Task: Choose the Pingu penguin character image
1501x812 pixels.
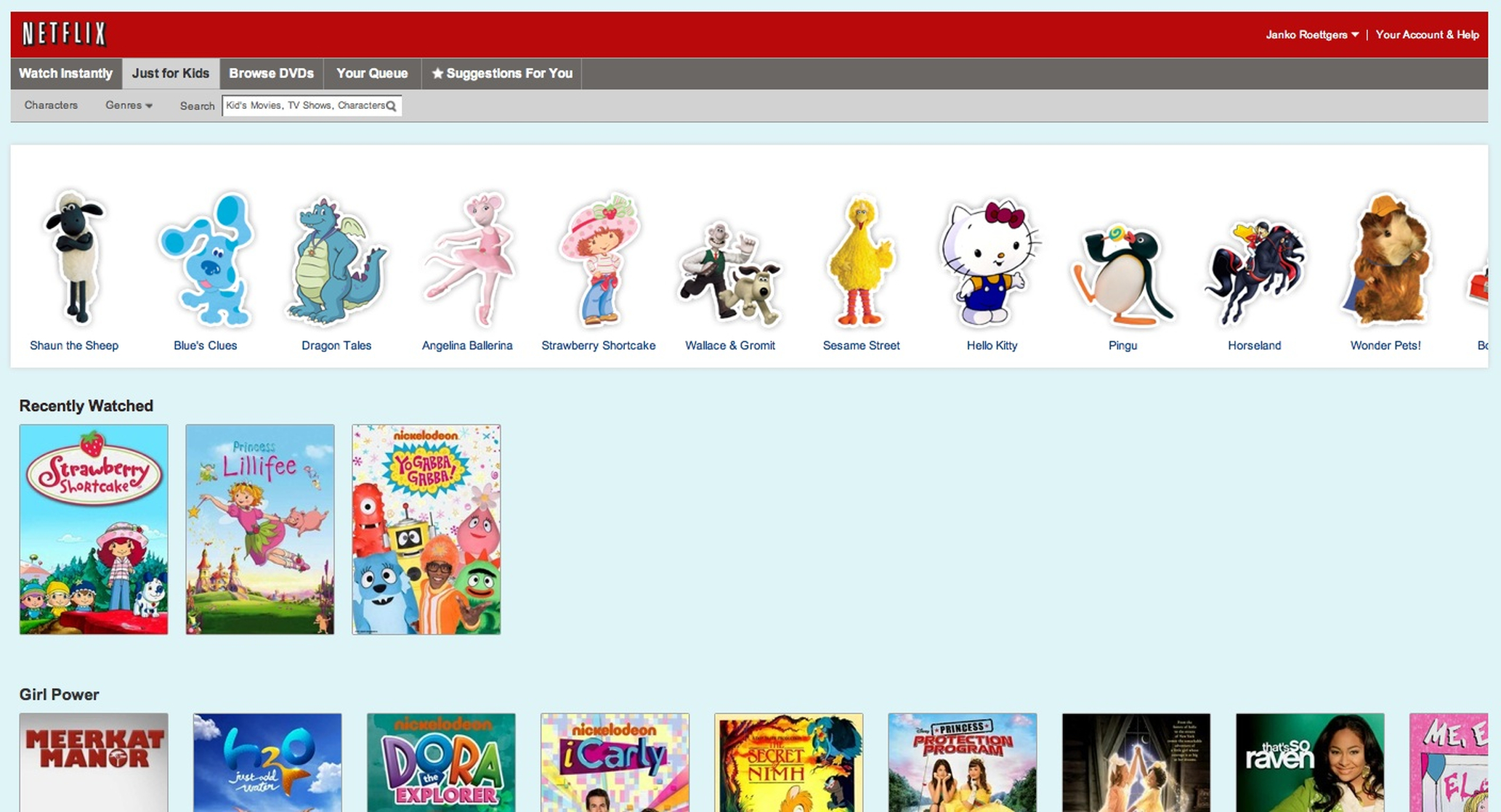Action: pyautogui.click(x=1122, y=274)
